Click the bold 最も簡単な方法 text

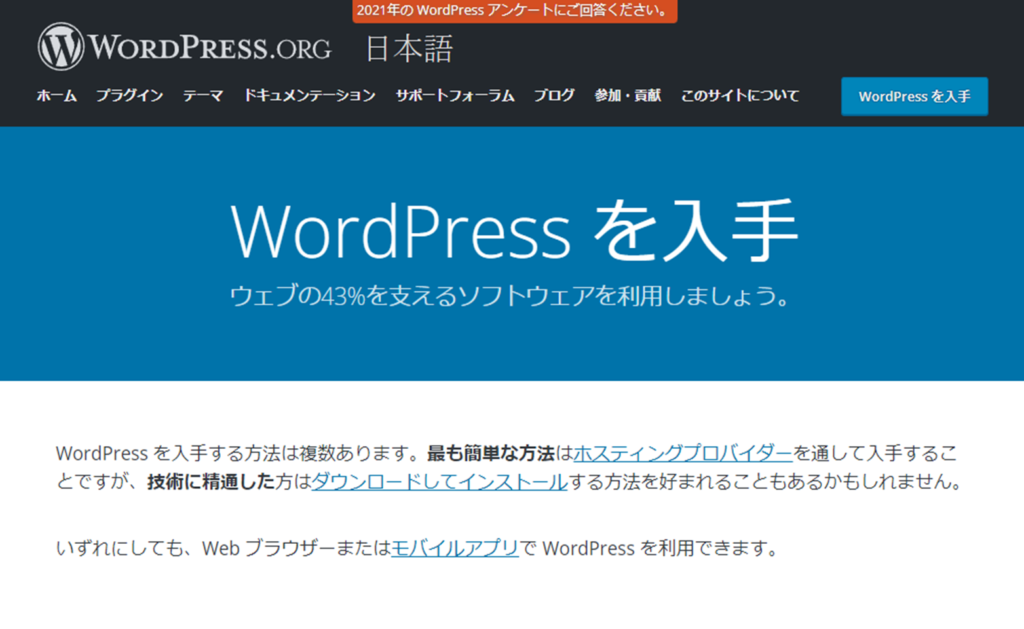pos(490,453)
